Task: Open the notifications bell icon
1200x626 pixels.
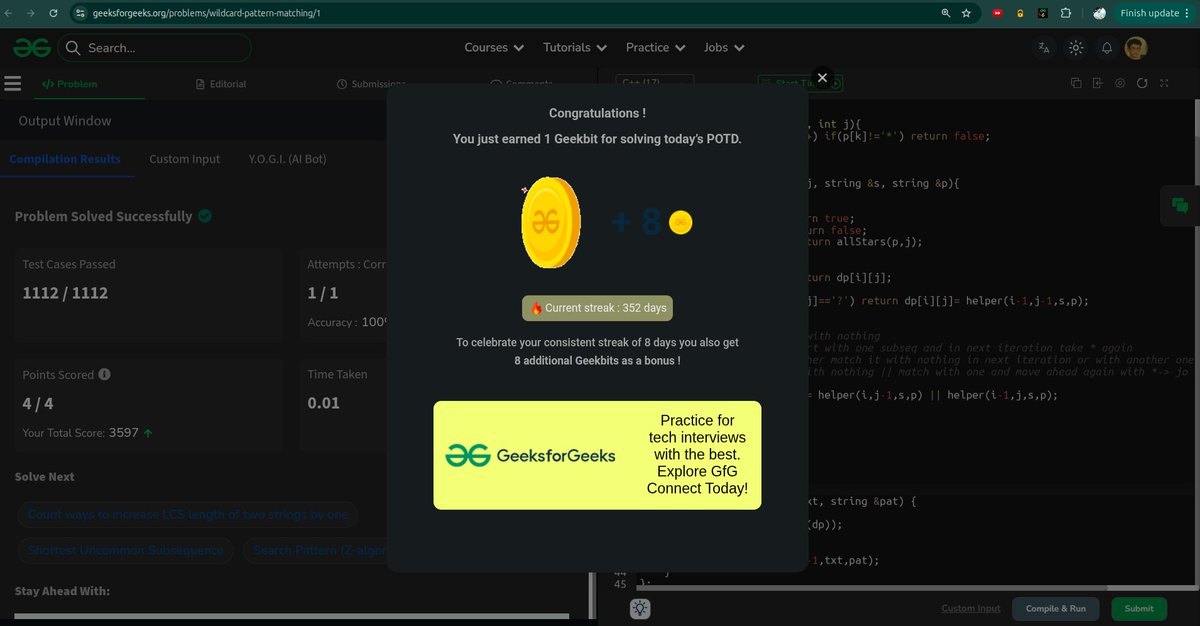Action: point(1106,47)
